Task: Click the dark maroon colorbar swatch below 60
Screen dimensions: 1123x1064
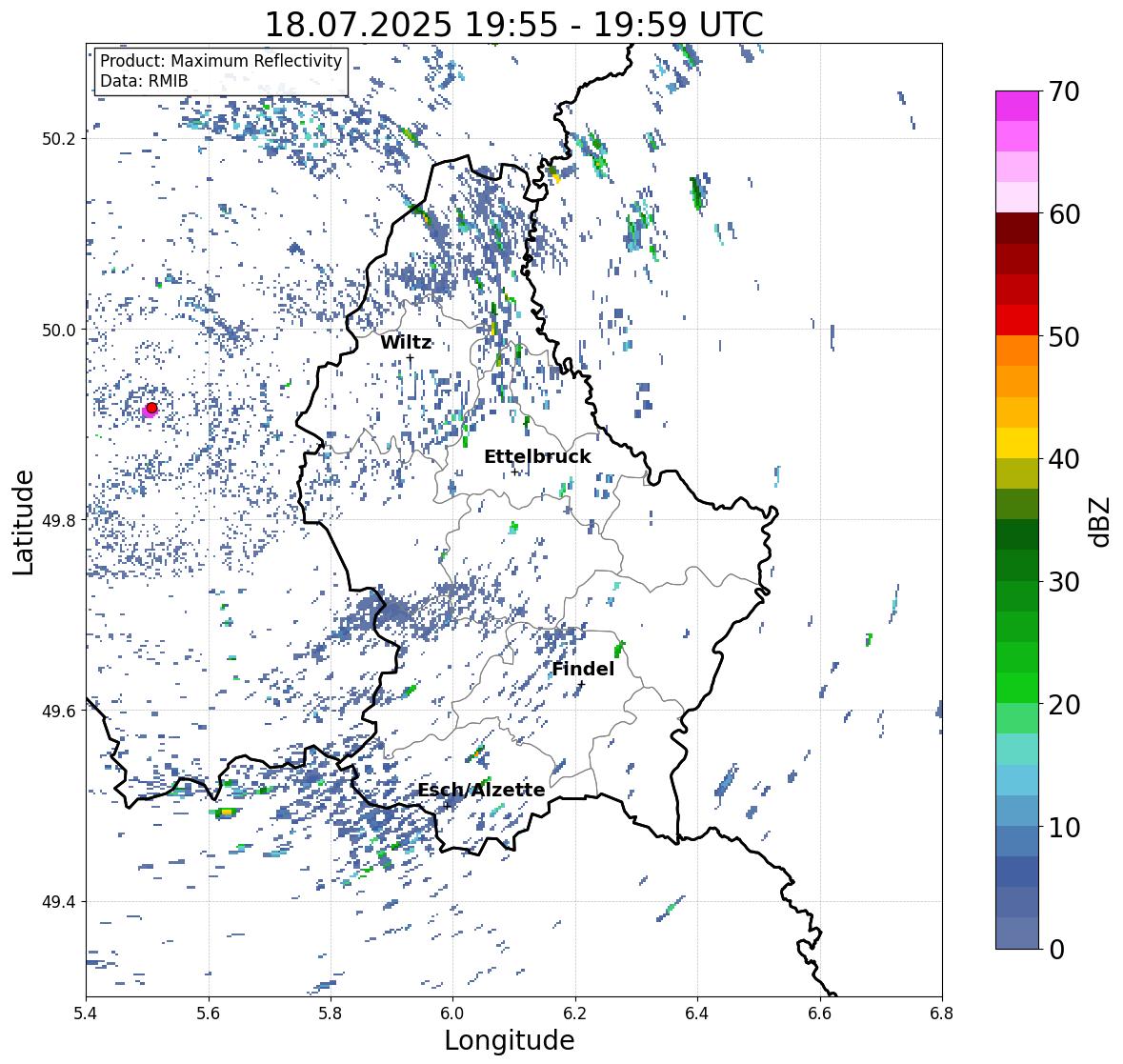Action: pos(1017,229)
